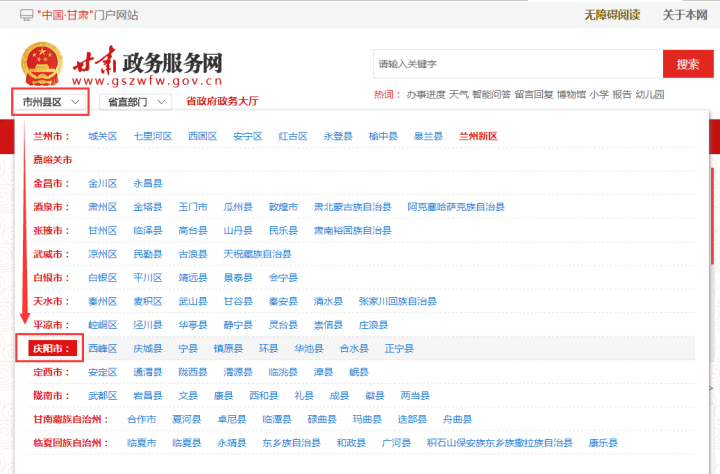Click the 嘉峪关市 city entry
The width and height of the screenshot is (720, 474).
[52, 160]
